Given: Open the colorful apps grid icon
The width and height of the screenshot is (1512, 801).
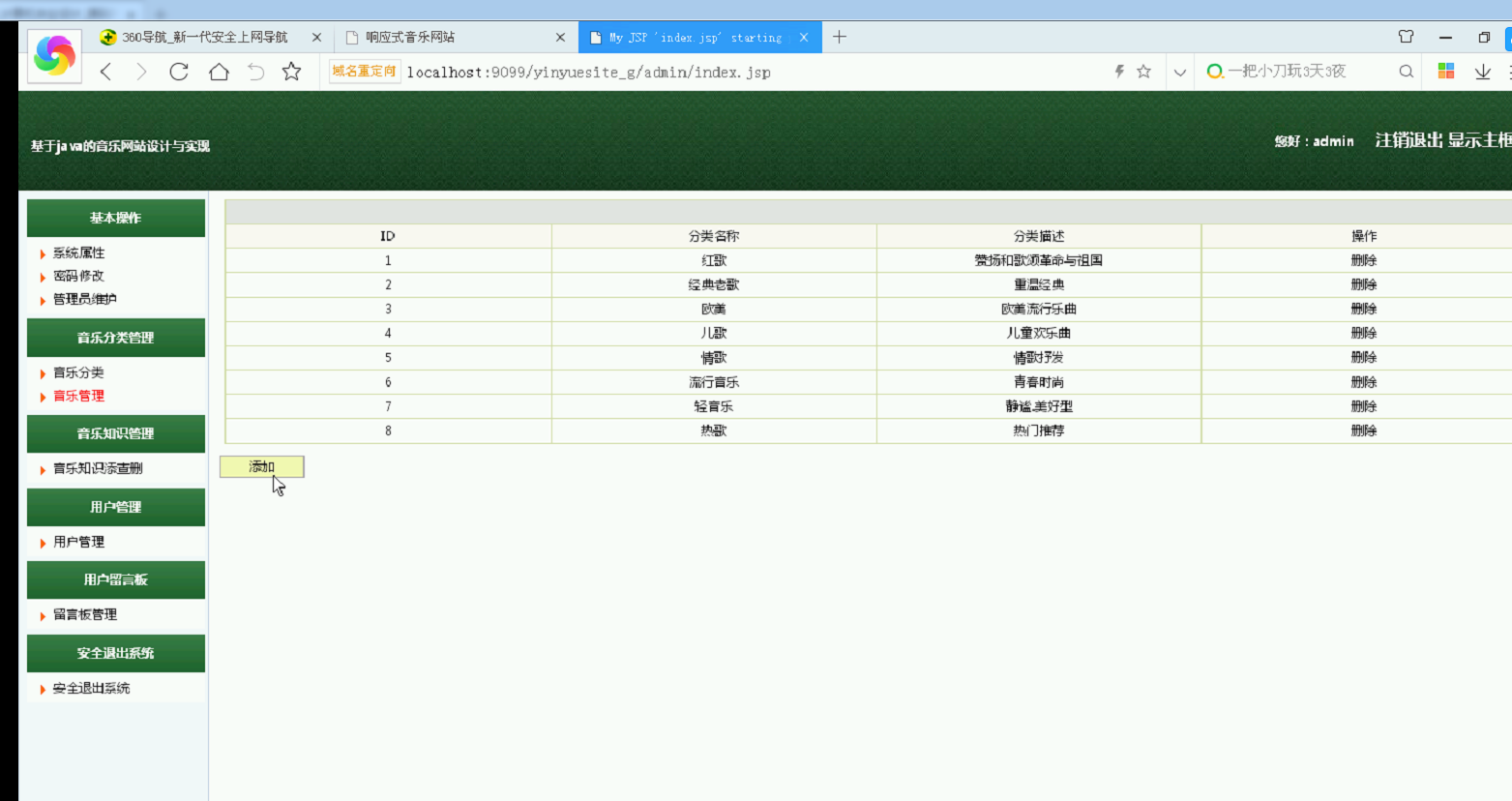Looking at the screenshot, I should click(x=1446, y=72).
